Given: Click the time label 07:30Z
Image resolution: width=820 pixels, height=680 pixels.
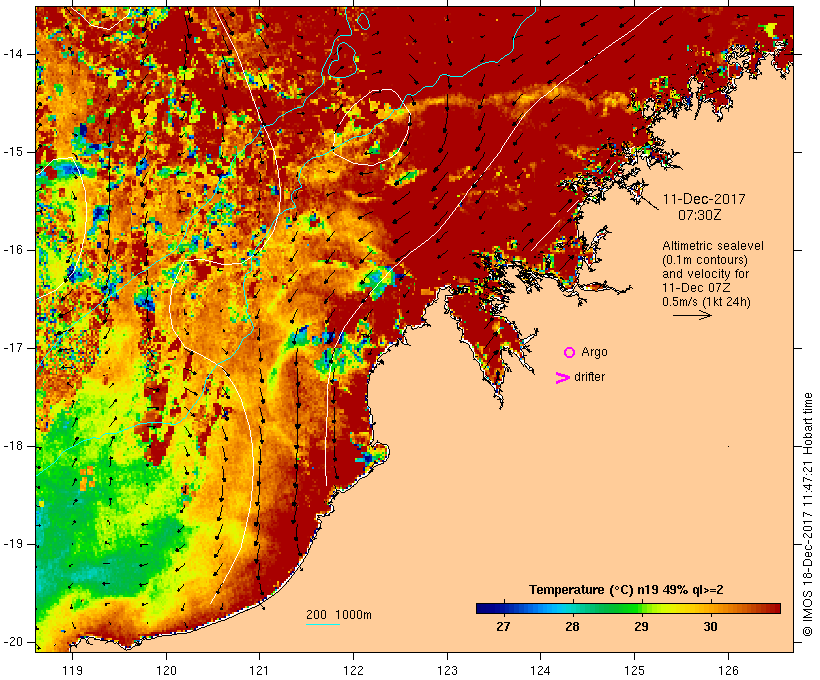Looking at the screenshot, I should click(700, 215).
